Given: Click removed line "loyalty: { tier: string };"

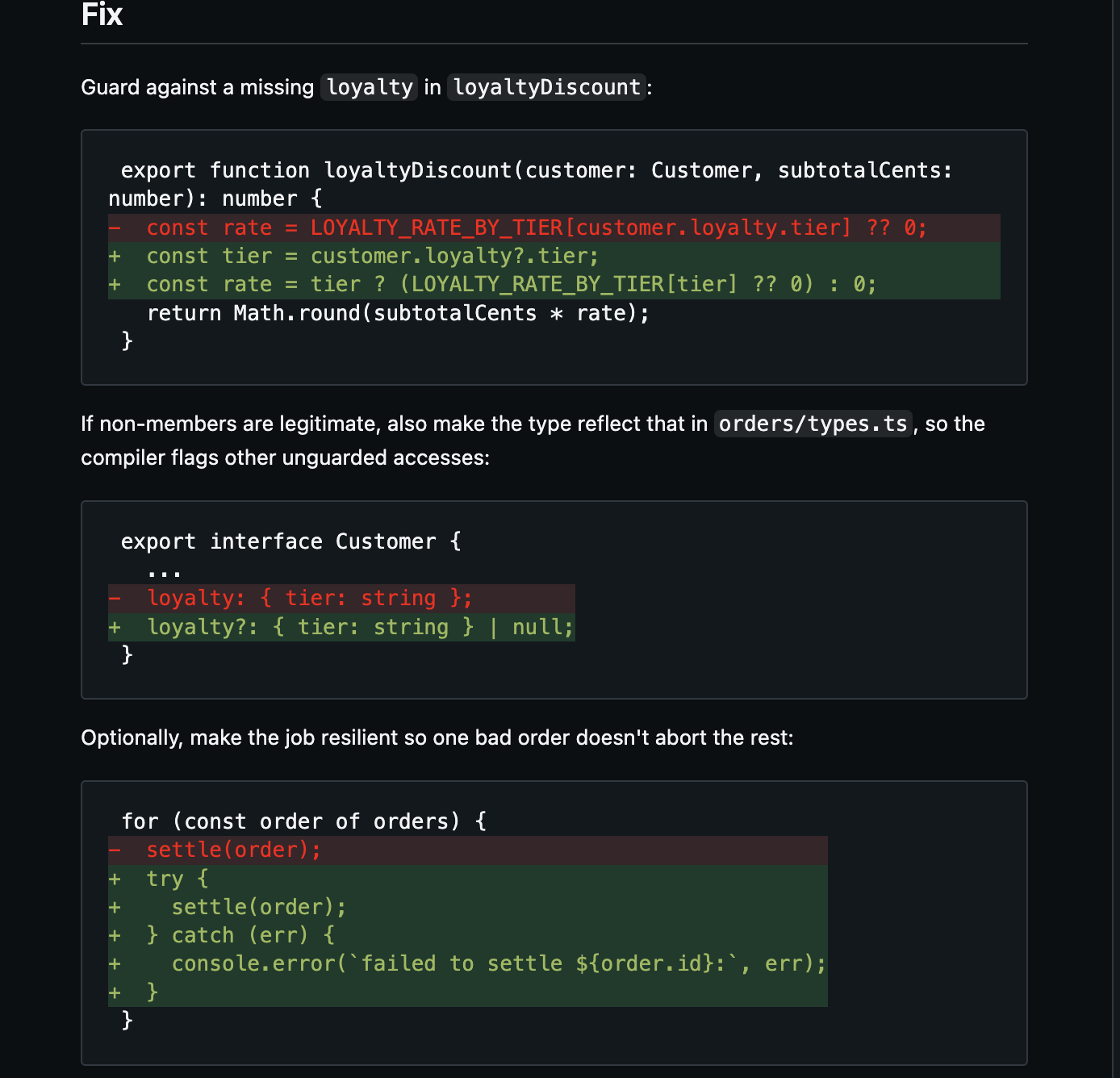Looking at the screenshot, I should 341,598.
